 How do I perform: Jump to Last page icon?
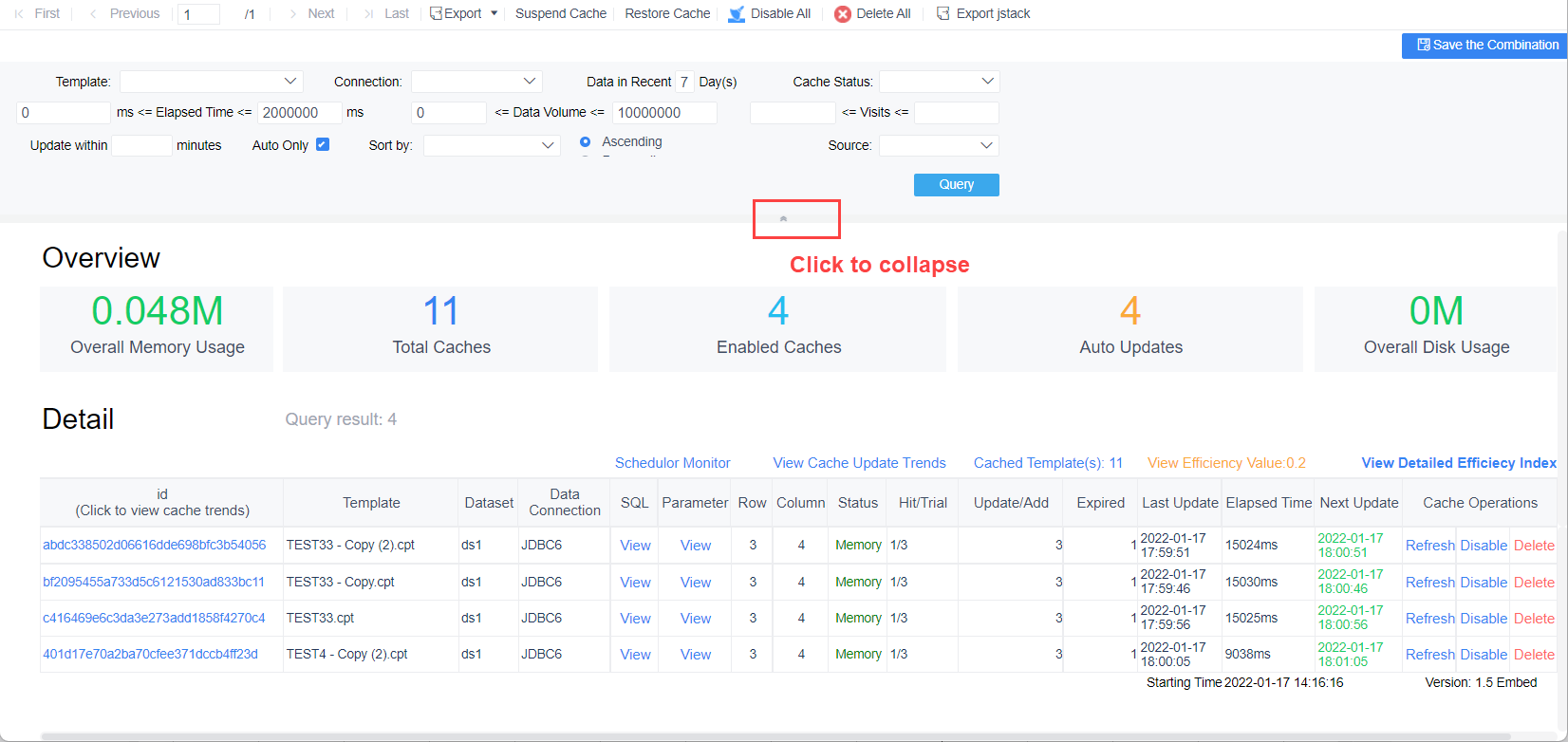point(369,13)
